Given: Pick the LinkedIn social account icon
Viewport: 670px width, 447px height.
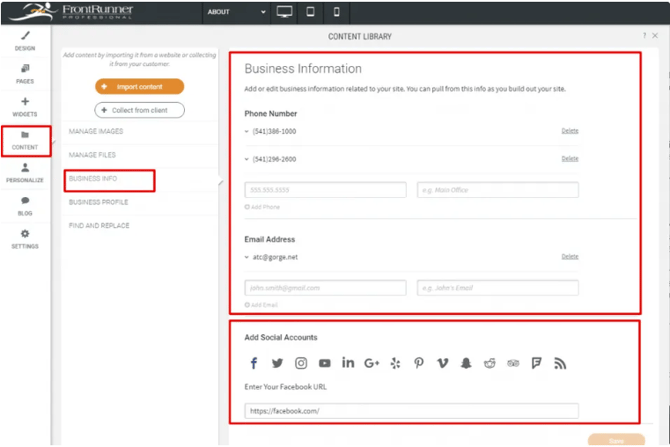Looking at the screenshot, I should [348, 363].
